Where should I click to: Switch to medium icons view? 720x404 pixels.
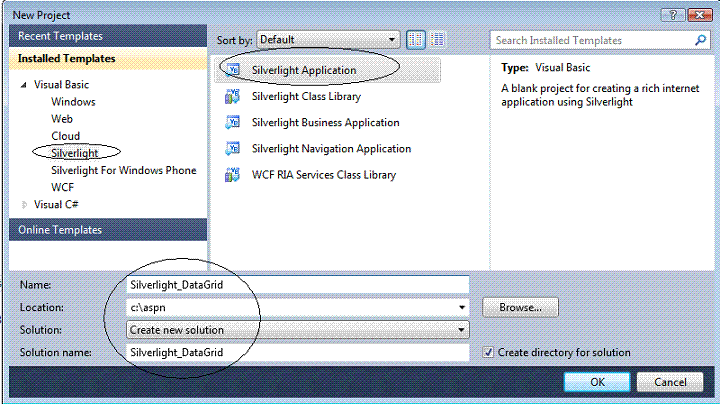coord(416,40)
